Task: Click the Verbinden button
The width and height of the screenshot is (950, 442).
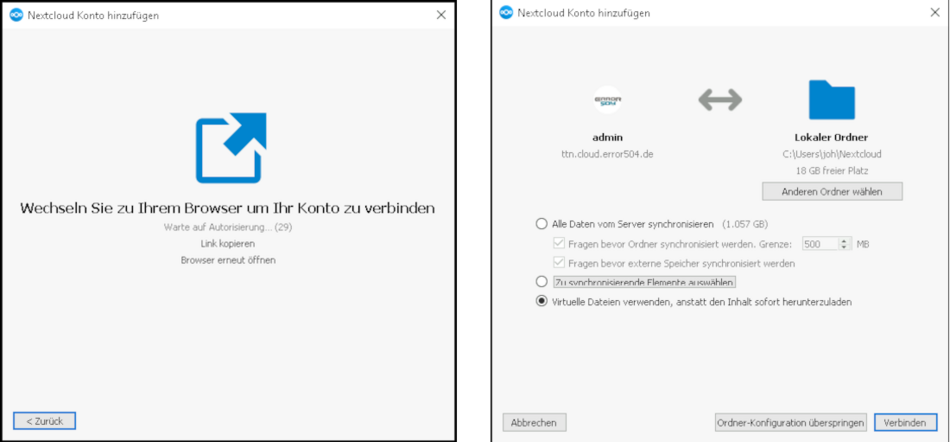Action: (905, 423)
